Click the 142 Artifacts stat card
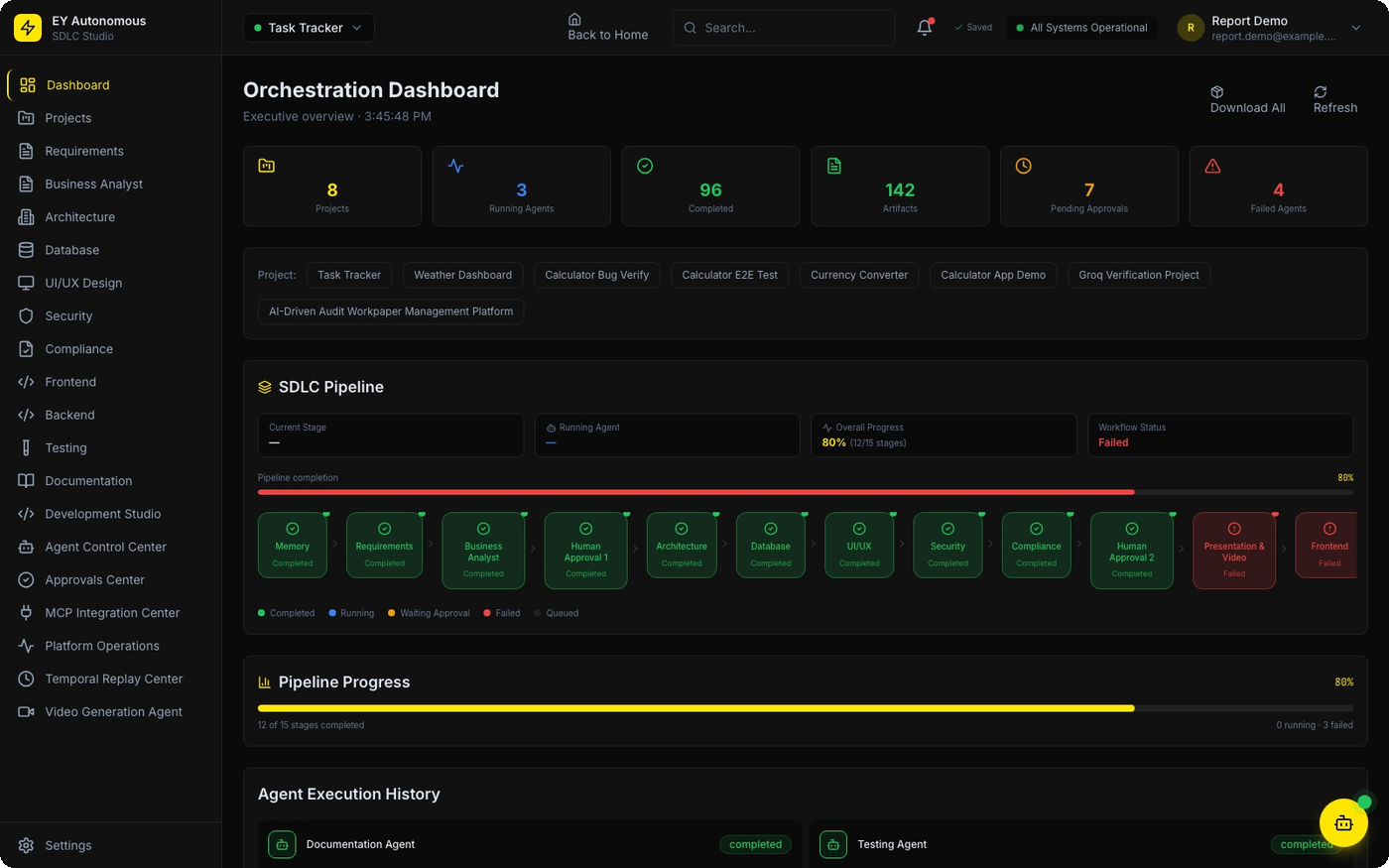Viewport: 1389px width, 868px height. click(900, 186)
